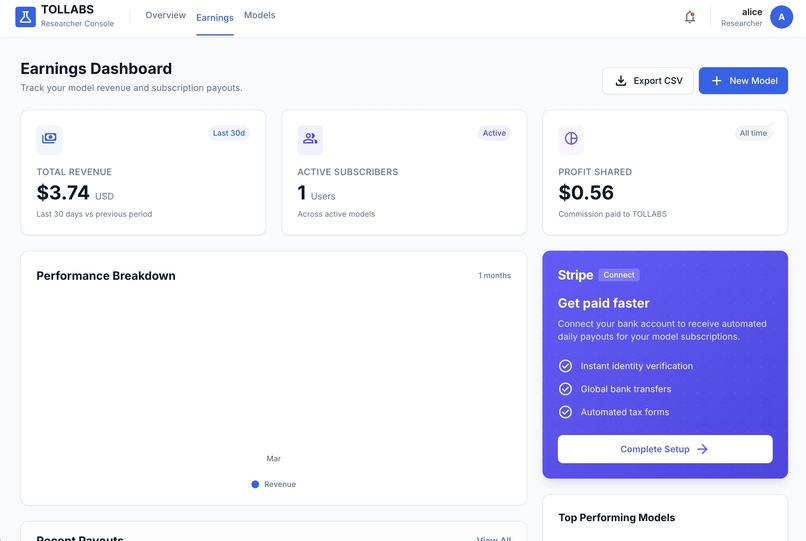Click the Last 30d badge

click(229, 133)
